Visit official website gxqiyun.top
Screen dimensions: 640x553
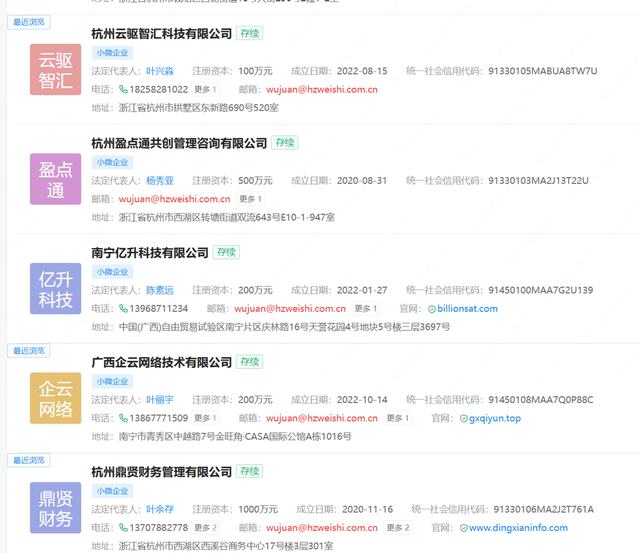[495, 418]
